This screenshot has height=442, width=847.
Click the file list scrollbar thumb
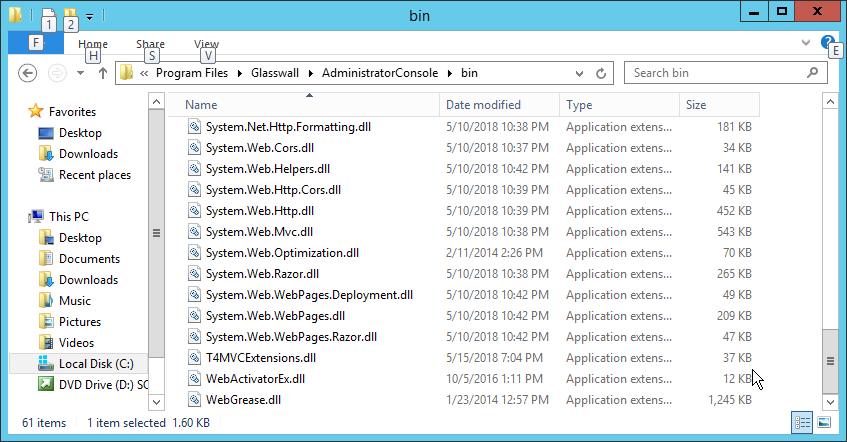tap(828, 359)
